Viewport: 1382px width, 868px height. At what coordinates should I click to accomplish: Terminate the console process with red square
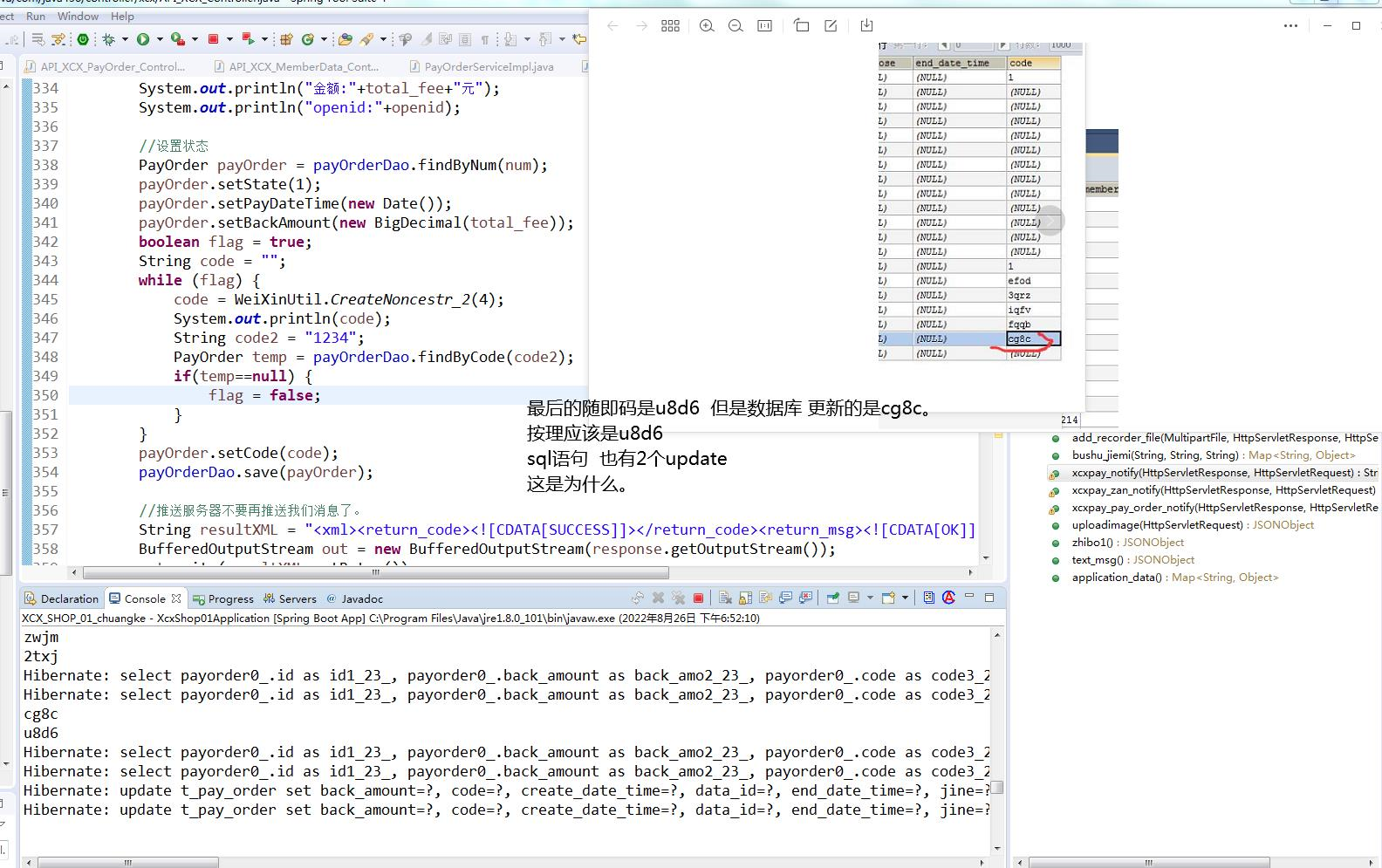[698, 598]
